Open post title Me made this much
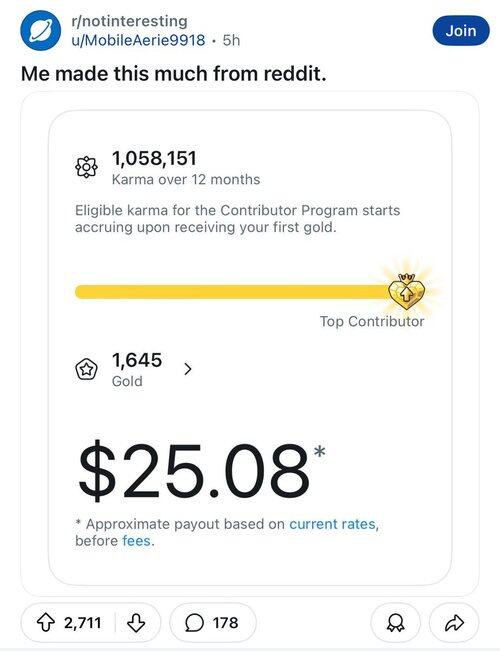The image size is (500, 651). coord(173,74)
